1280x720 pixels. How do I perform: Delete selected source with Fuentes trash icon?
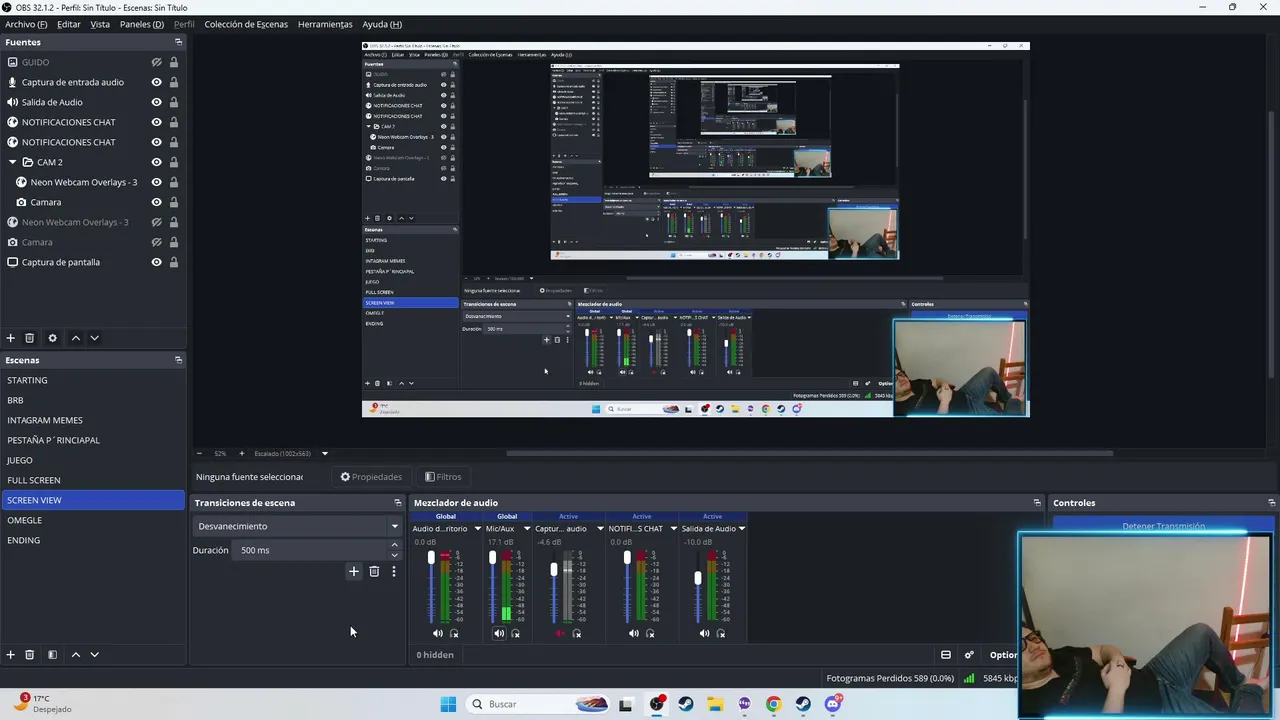click(30, 338)
